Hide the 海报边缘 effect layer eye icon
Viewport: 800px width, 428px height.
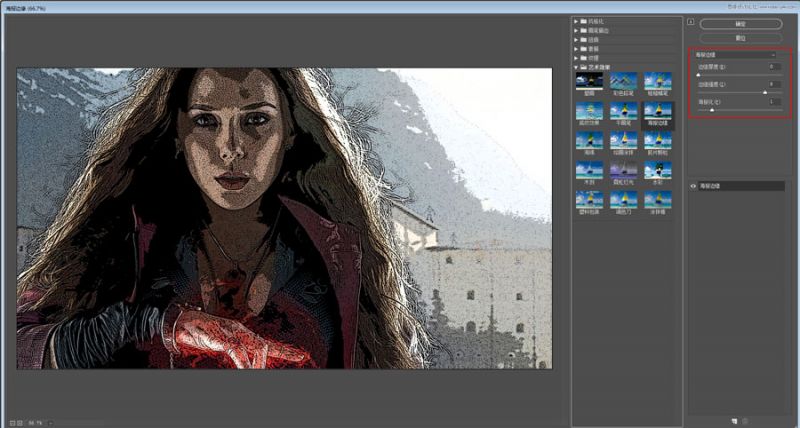pos(693,186)
